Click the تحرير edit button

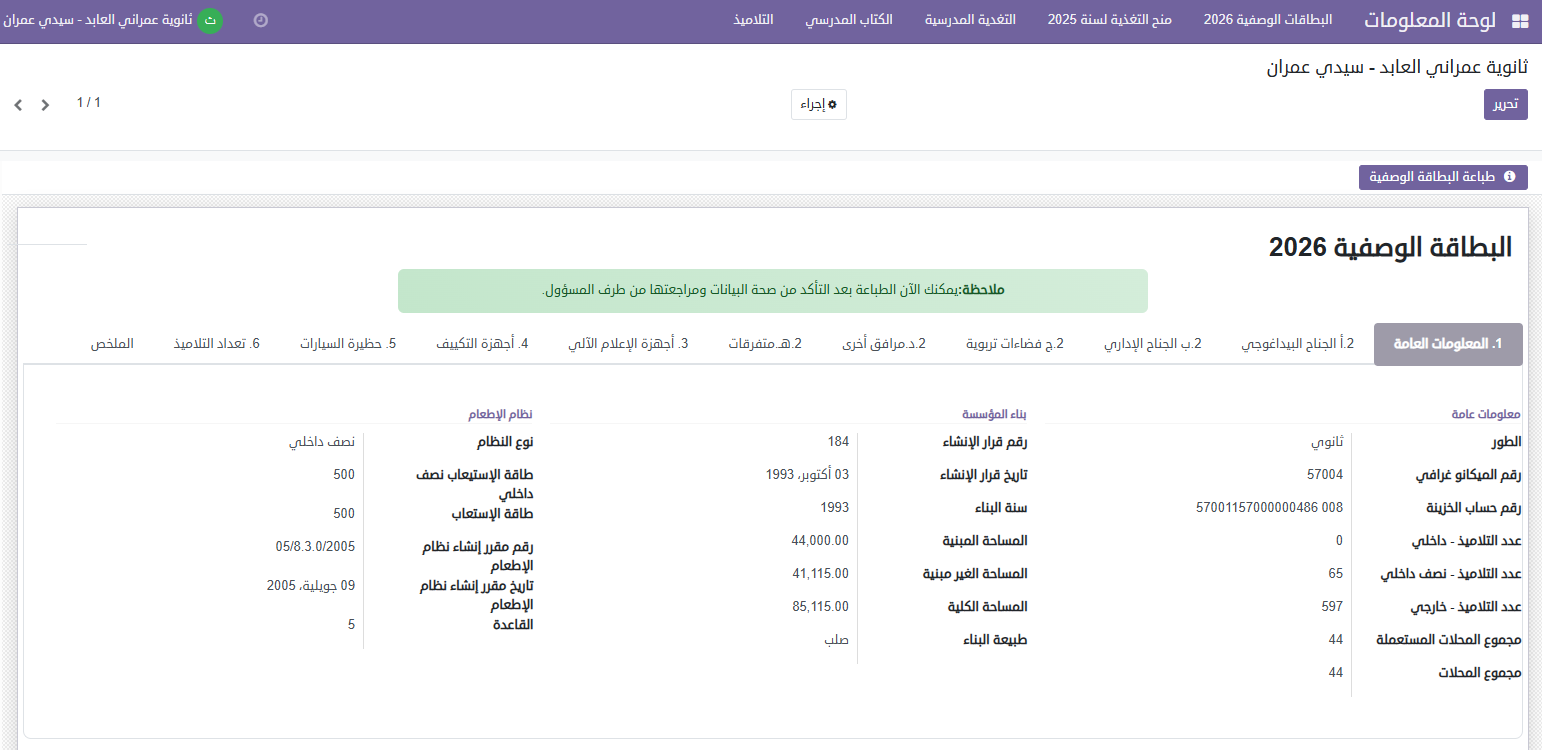pyautogui.click(x=1505, y=105)
